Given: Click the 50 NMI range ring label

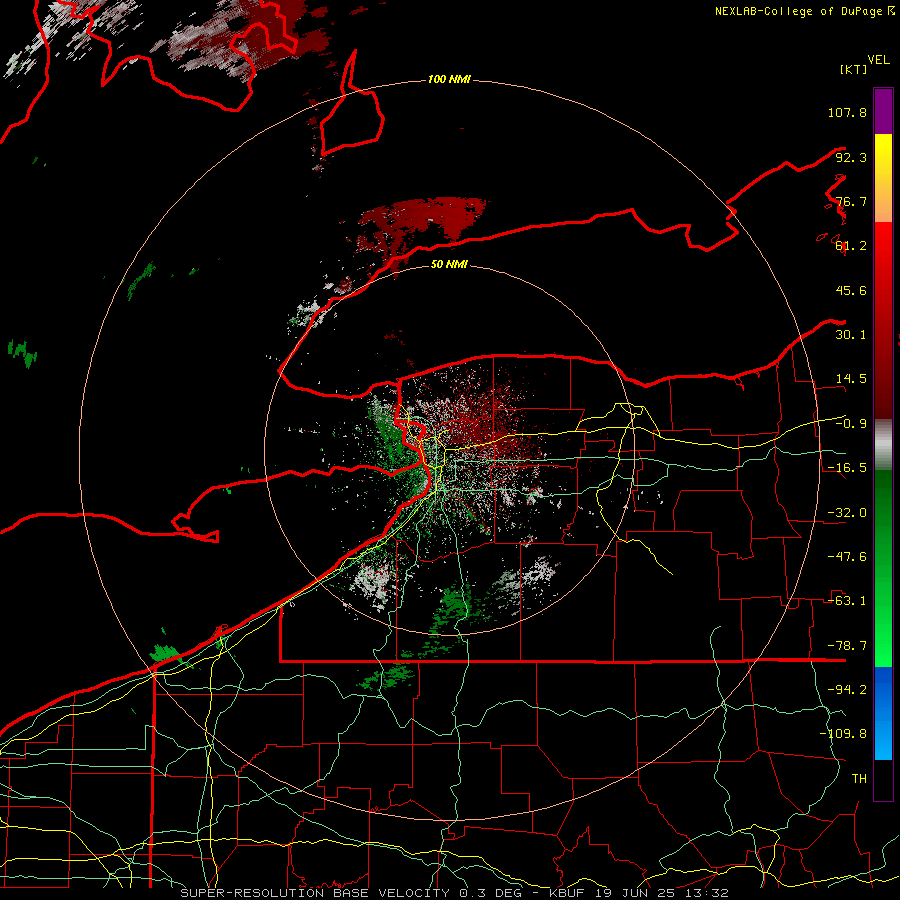Looking at the screenshot, I should coord(449,264).
